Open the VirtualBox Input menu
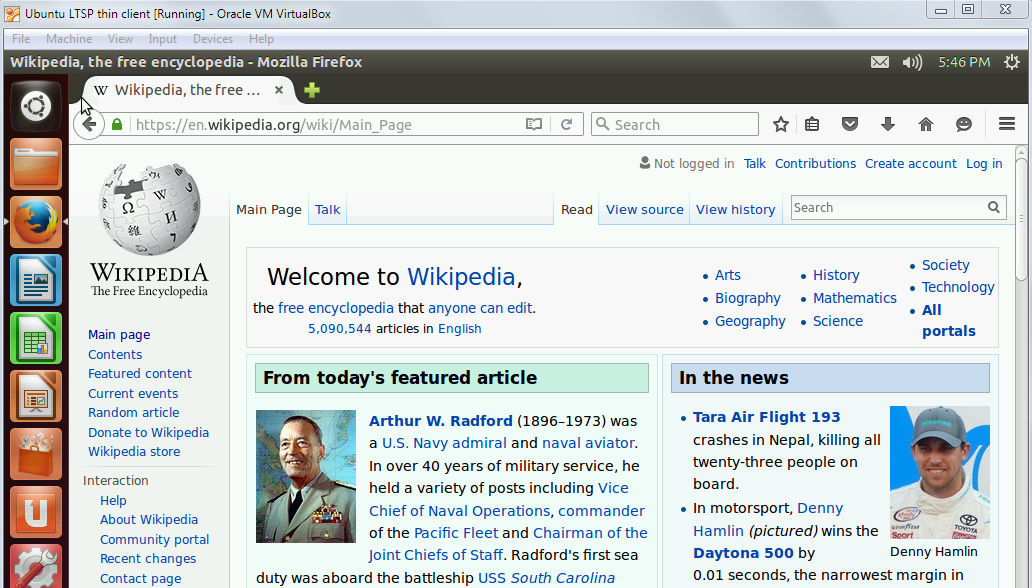The image size is (1032, 588). pos(163,39)
